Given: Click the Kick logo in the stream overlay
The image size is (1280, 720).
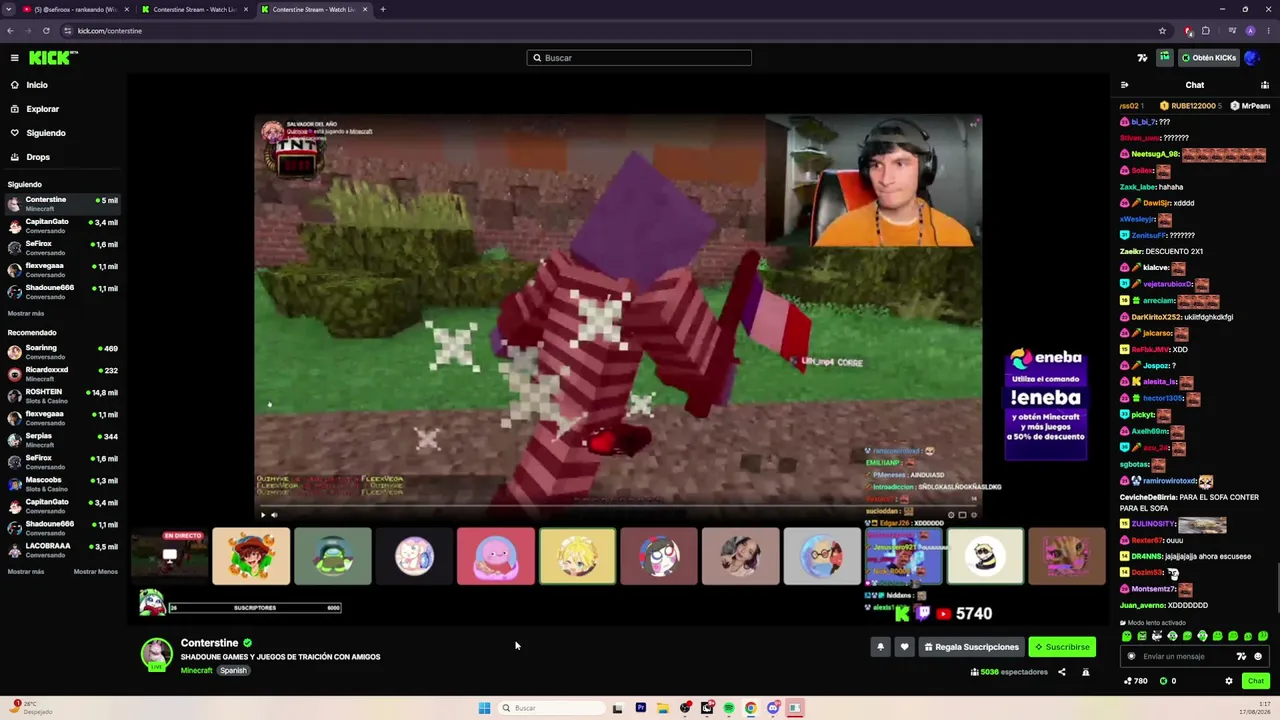Looking at the screenshot, I should click(x=903, y=614).
